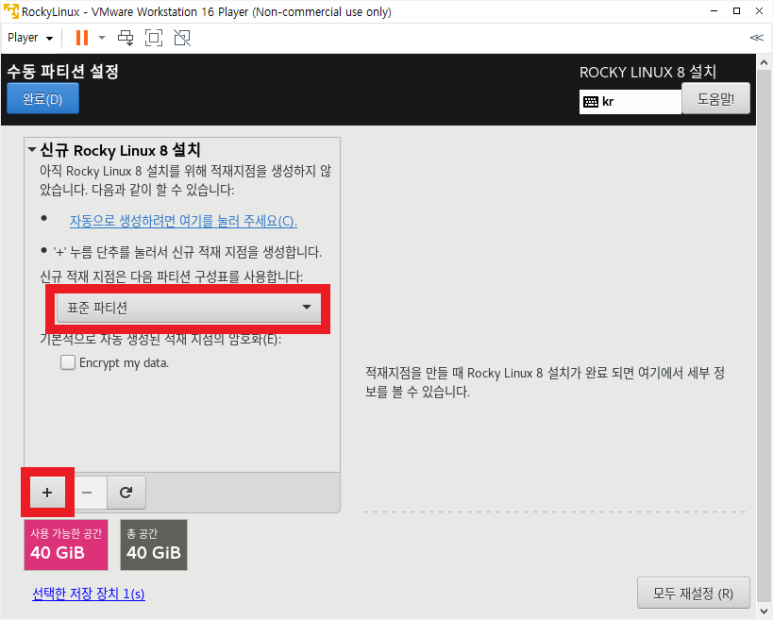Pause the virtual machine
The width and height of the screenshot is (773, 620).
coord(82,38)
